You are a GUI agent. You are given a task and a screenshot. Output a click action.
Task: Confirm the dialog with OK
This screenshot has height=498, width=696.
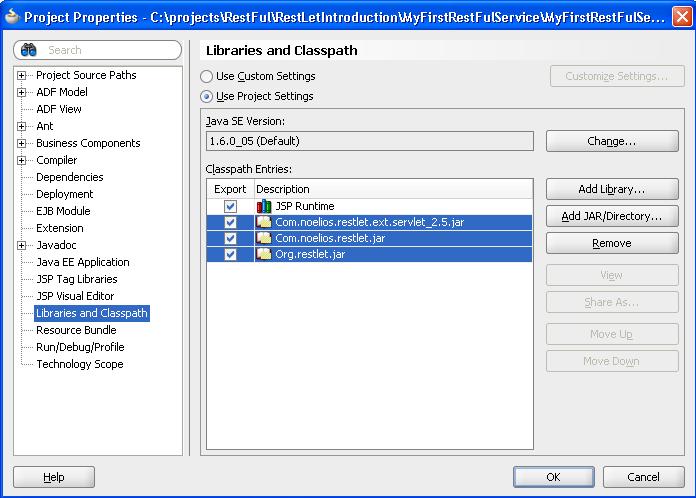point(553,477)
